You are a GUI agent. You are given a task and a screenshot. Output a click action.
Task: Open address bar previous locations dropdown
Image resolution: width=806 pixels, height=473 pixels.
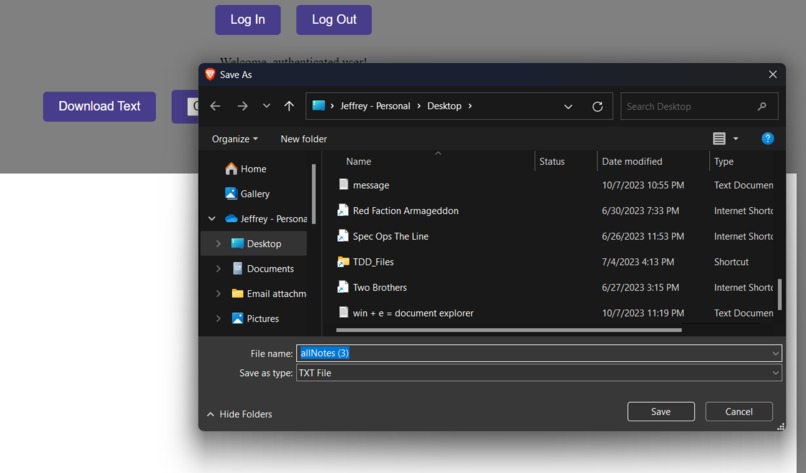[x=568, y=106]
